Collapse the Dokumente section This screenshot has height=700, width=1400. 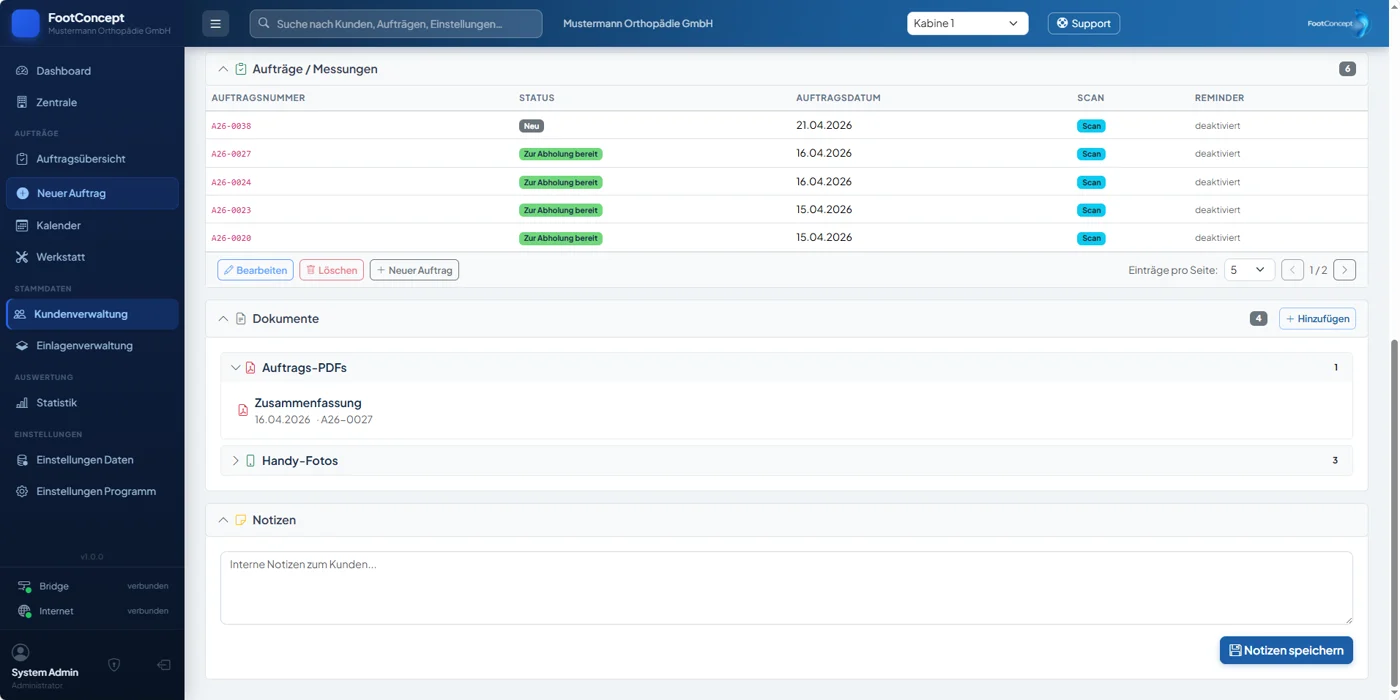click(x=223, y=319)
